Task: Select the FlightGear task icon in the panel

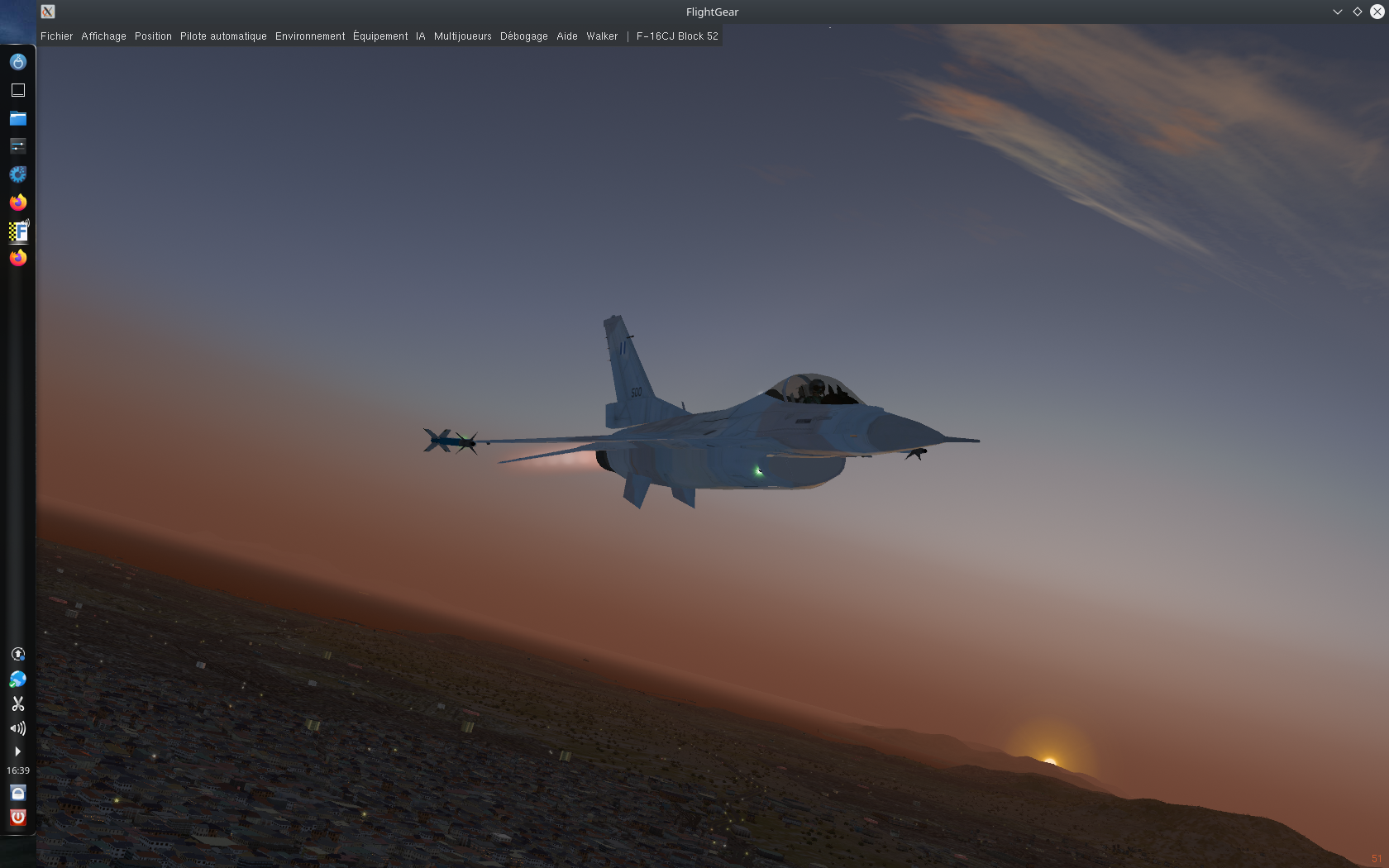Action: (x=18, y=231)
